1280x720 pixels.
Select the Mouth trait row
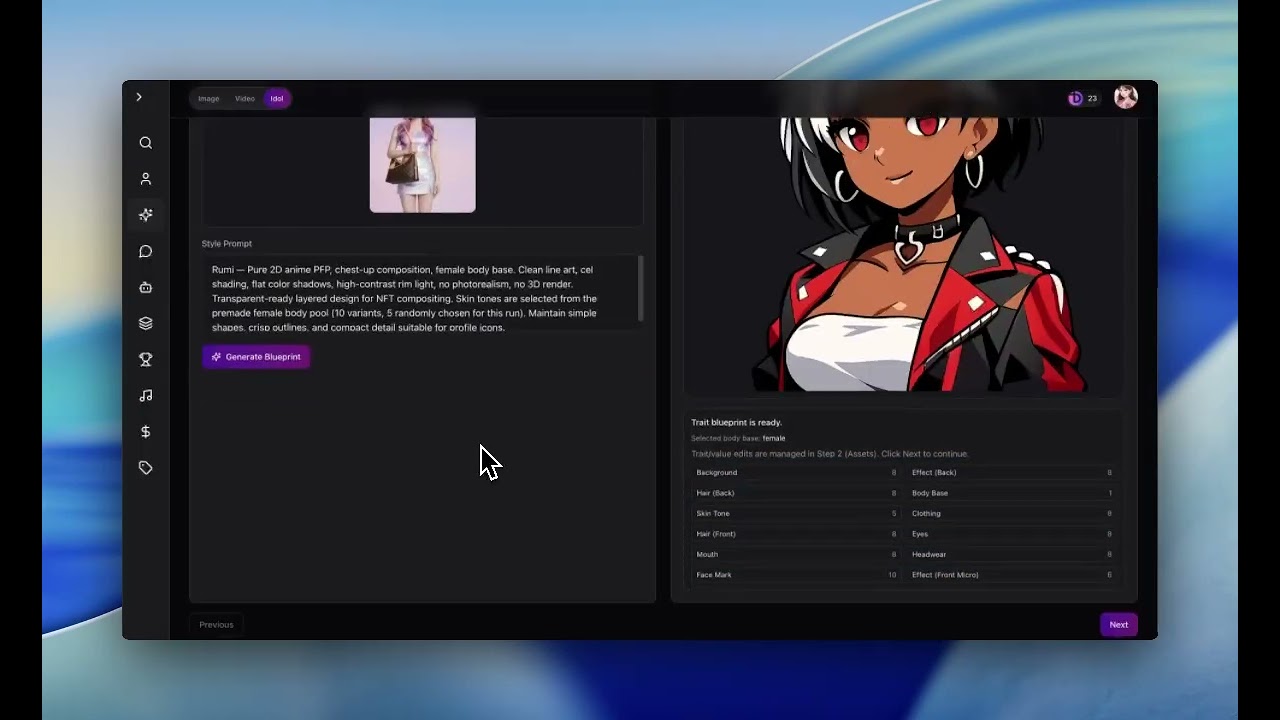pos(796,554)
